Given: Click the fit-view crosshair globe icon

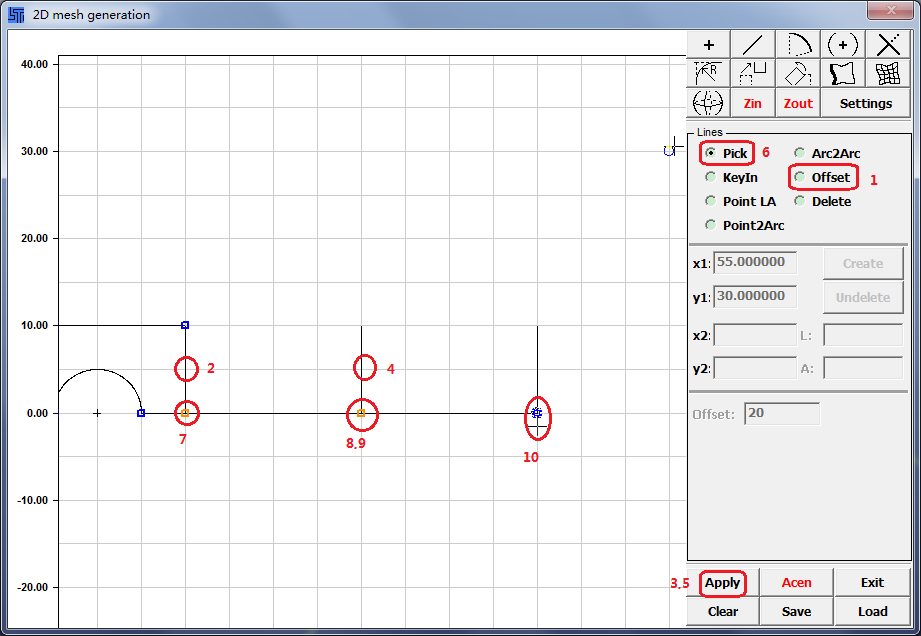Looking at the screenshot, I should pos(708,103).
